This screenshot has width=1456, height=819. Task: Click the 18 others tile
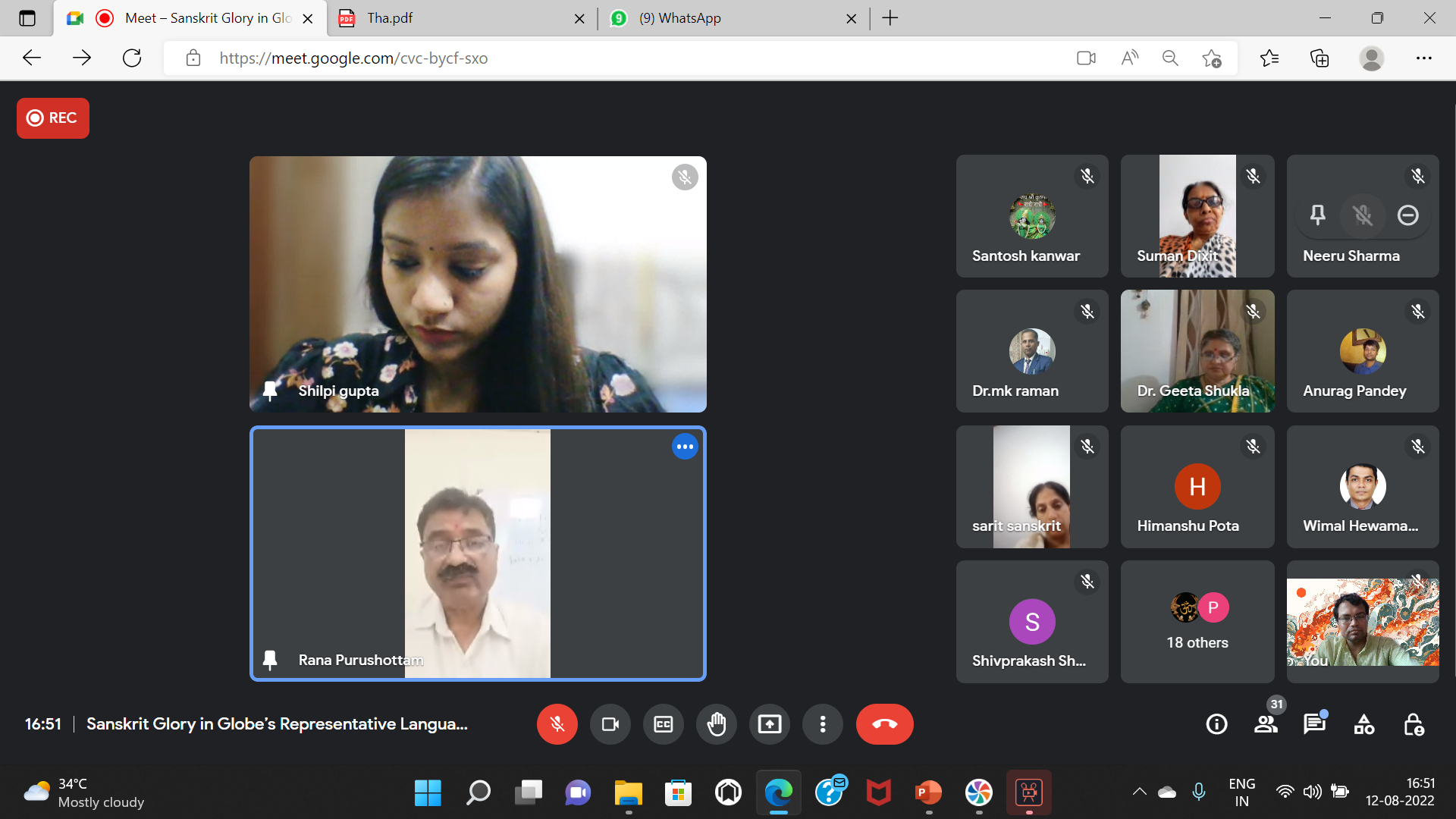coord(1197,622)
